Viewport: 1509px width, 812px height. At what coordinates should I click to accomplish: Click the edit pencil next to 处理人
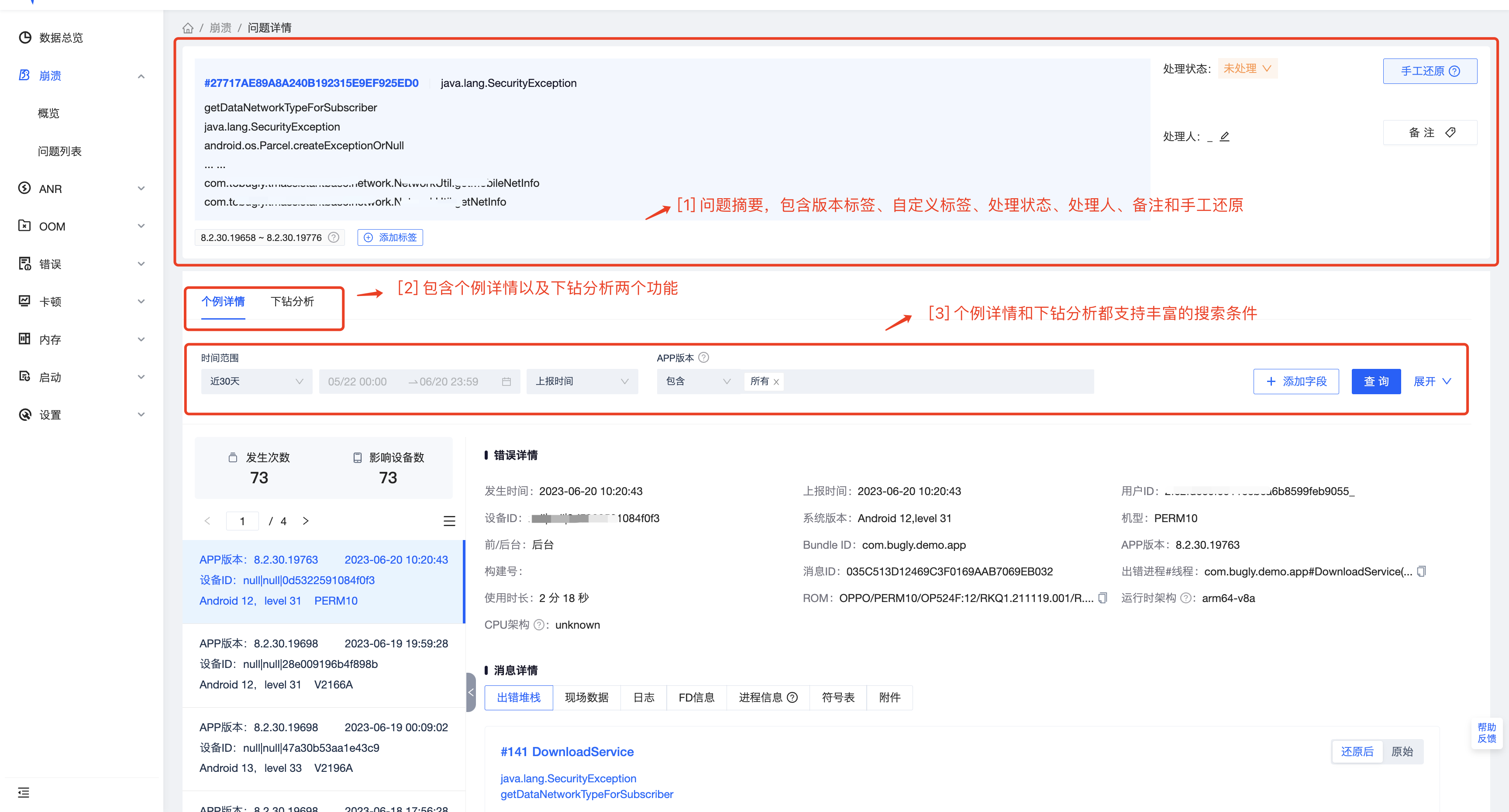1225,137
